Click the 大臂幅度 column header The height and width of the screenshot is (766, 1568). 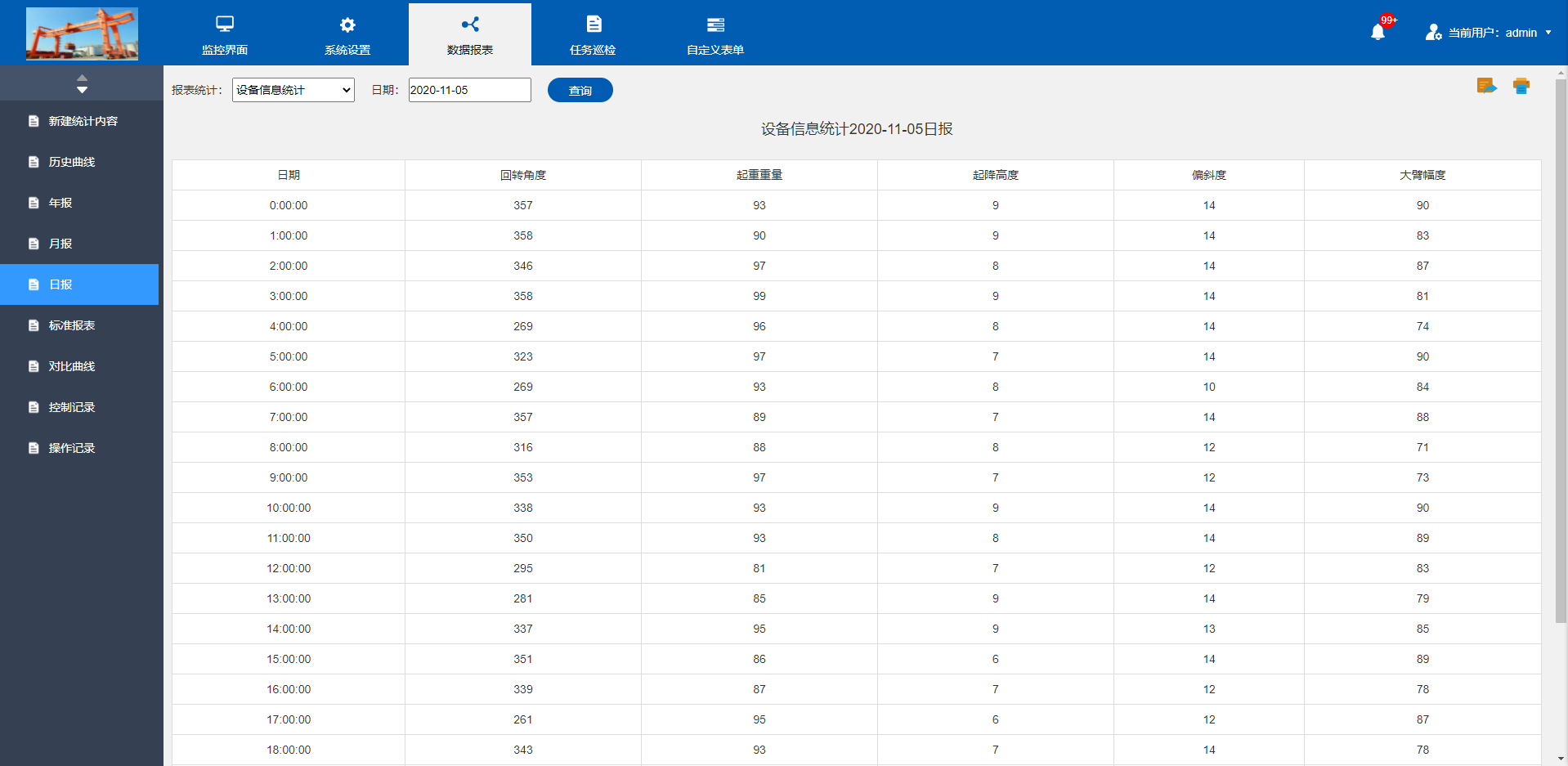[1422, 175]
